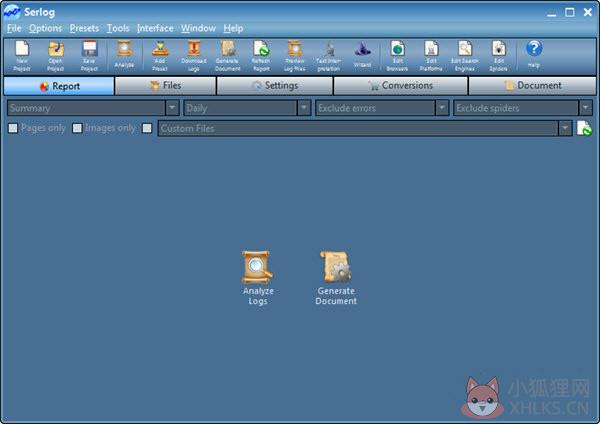Click the large Analyze Logs icon

258,278
